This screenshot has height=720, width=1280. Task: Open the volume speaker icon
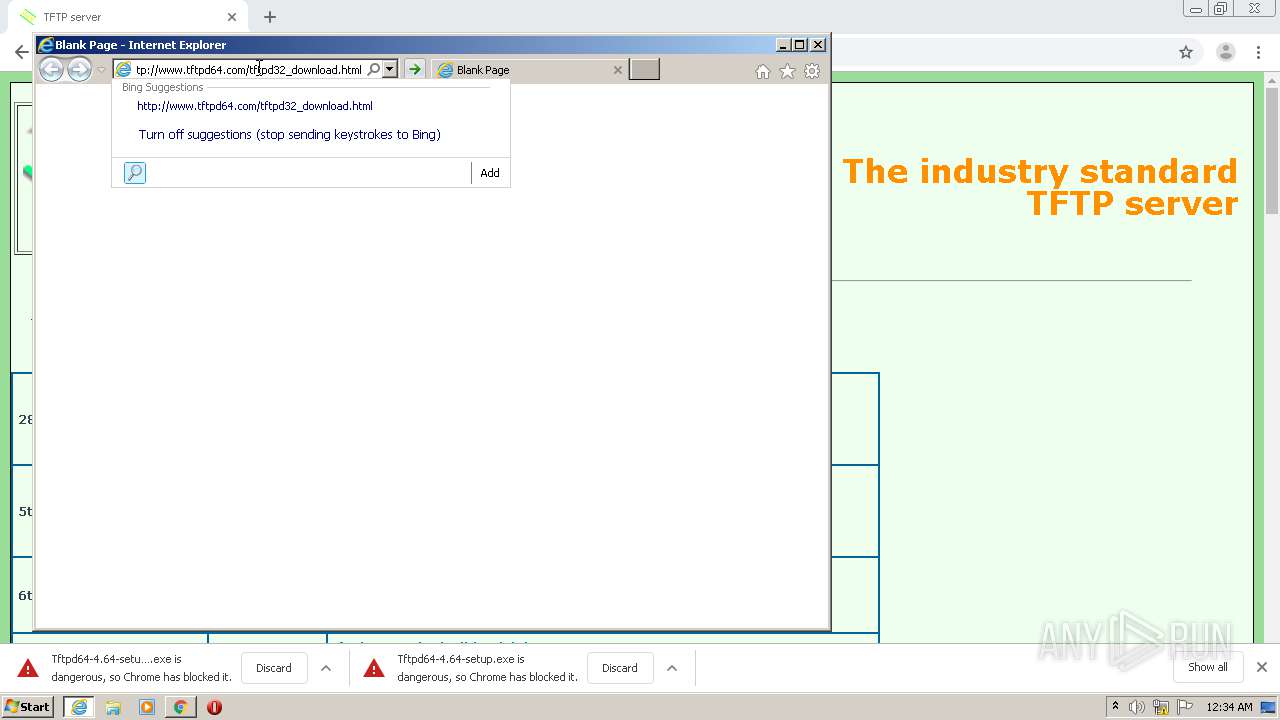point(1137,707)
